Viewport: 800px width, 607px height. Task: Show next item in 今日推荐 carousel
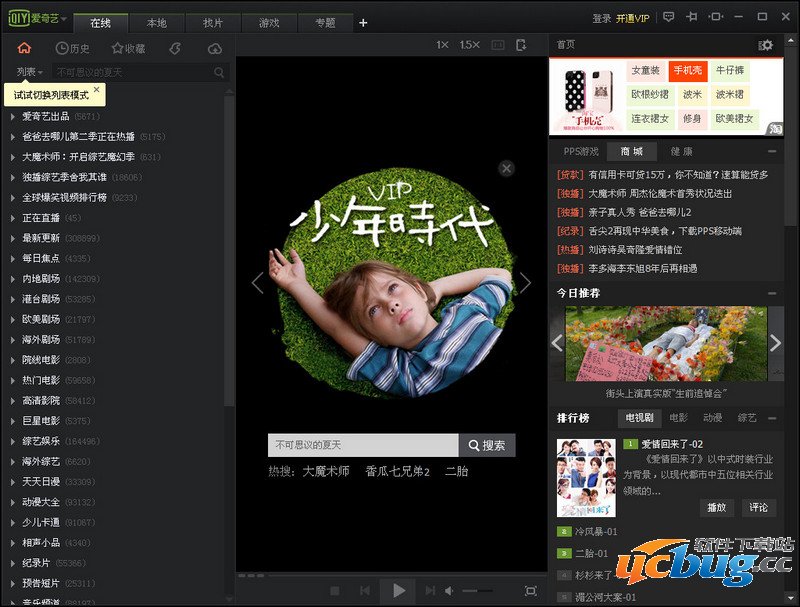pyautogui.click(x=776, y=343)
